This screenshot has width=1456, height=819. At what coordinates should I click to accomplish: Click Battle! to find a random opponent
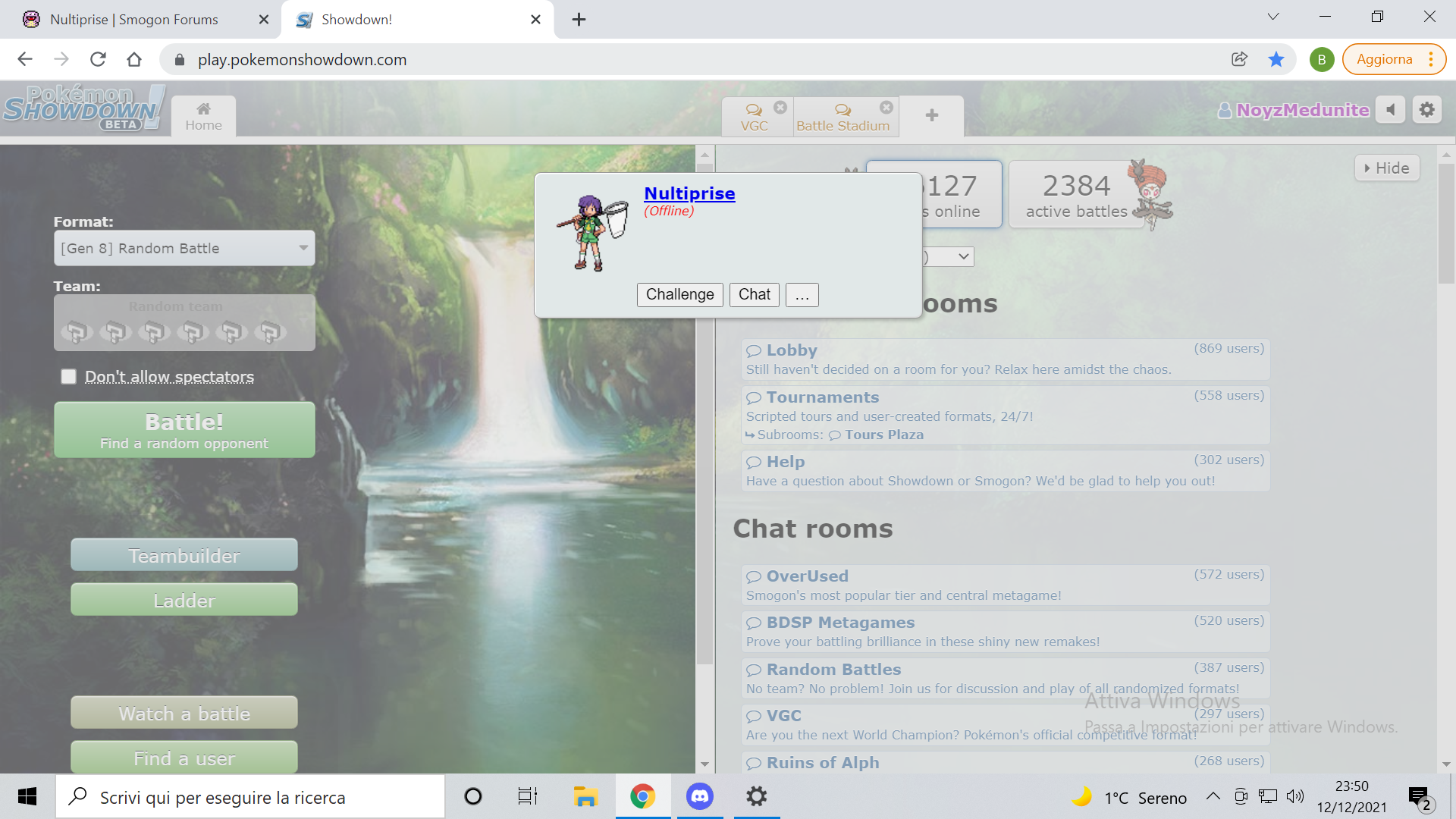point(184,429)
